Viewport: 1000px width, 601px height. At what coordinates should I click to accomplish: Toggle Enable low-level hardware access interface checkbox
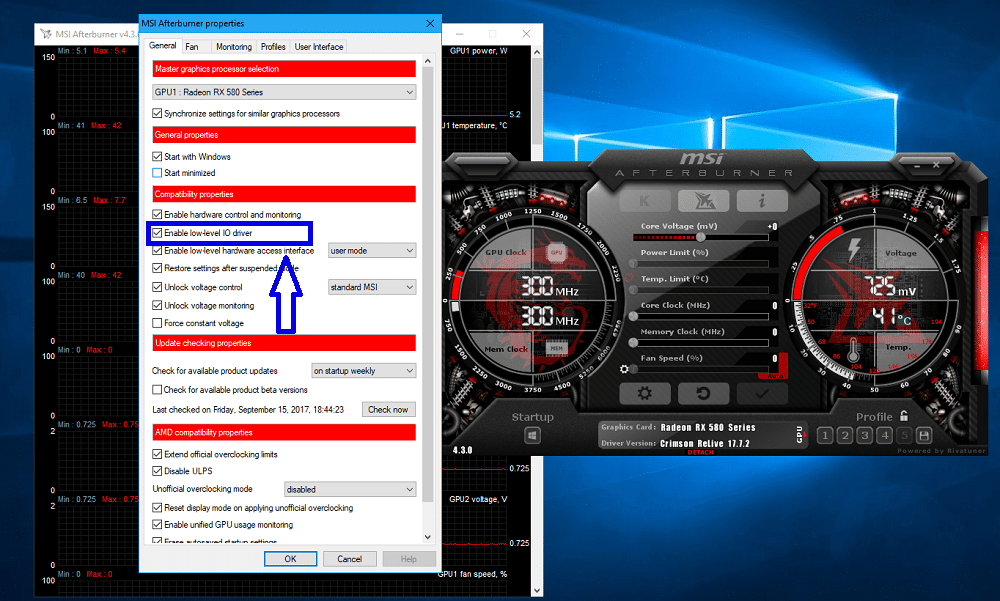(157, 251)
